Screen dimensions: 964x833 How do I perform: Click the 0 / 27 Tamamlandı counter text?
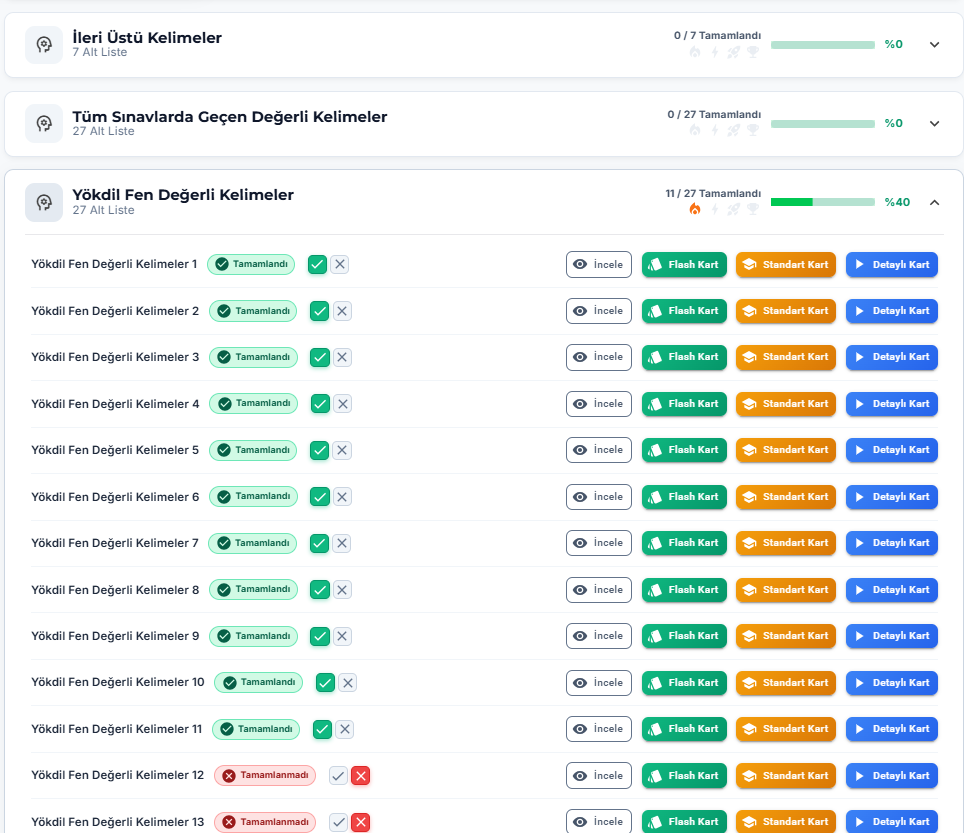pyautogui.click(x=714, y=114)
